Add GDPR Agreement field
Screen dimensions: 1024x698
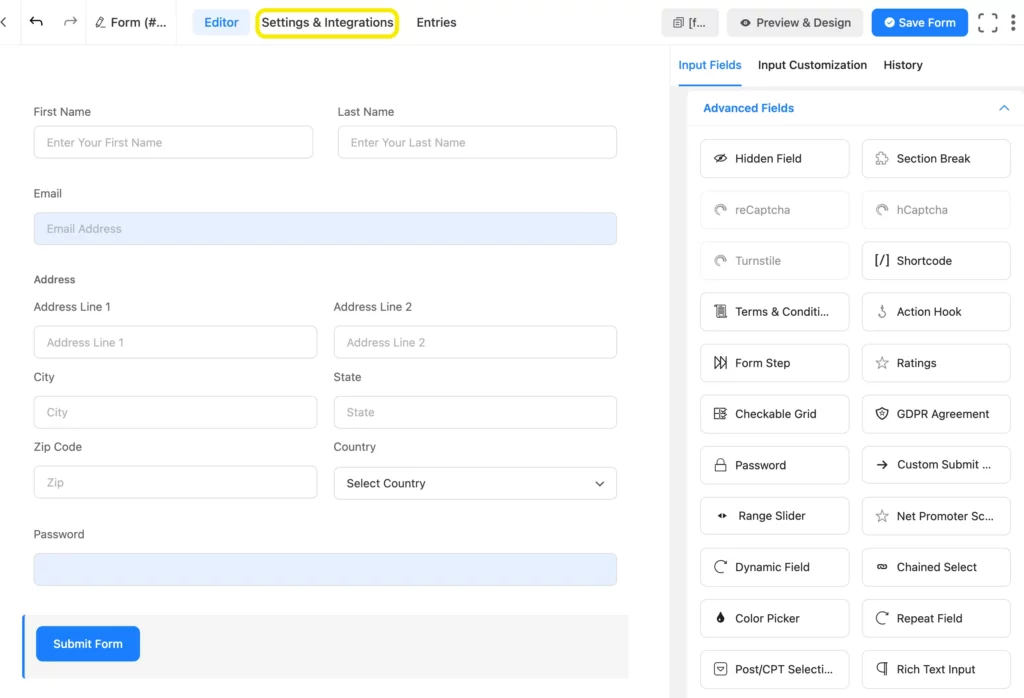tap(936, 413)
